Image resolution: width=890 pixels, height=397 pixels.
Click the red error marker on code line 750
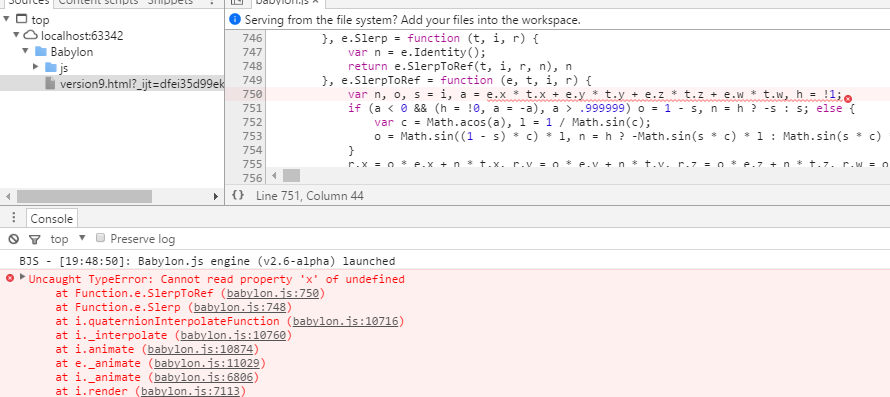pyautogui.click(x=848, y=98)
